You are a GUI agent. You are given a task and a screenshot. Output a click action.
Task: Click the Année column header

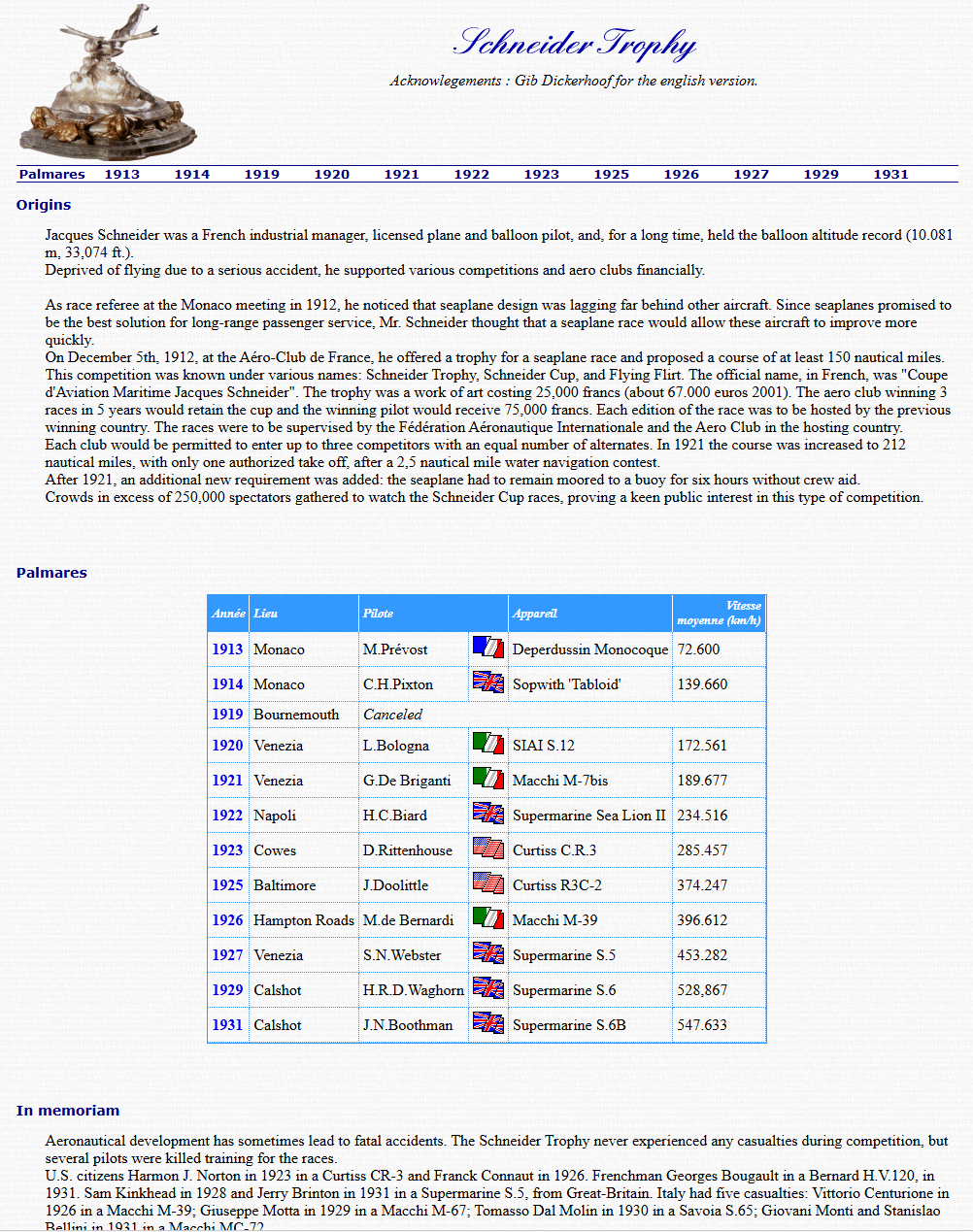(228, 614)
